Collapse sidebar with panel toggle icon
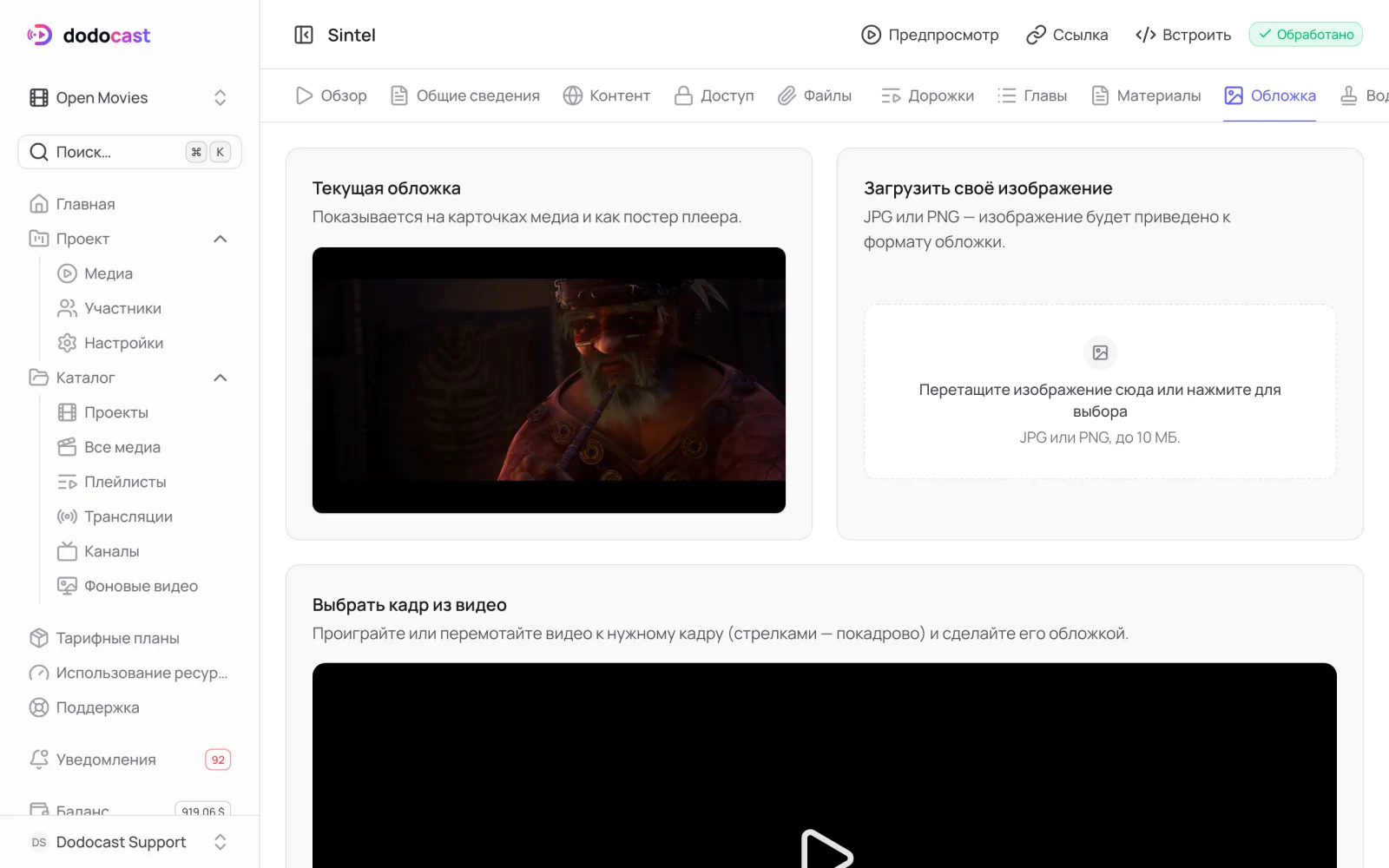The height and width of the screenshot is (868, 1389). (304, 35)
